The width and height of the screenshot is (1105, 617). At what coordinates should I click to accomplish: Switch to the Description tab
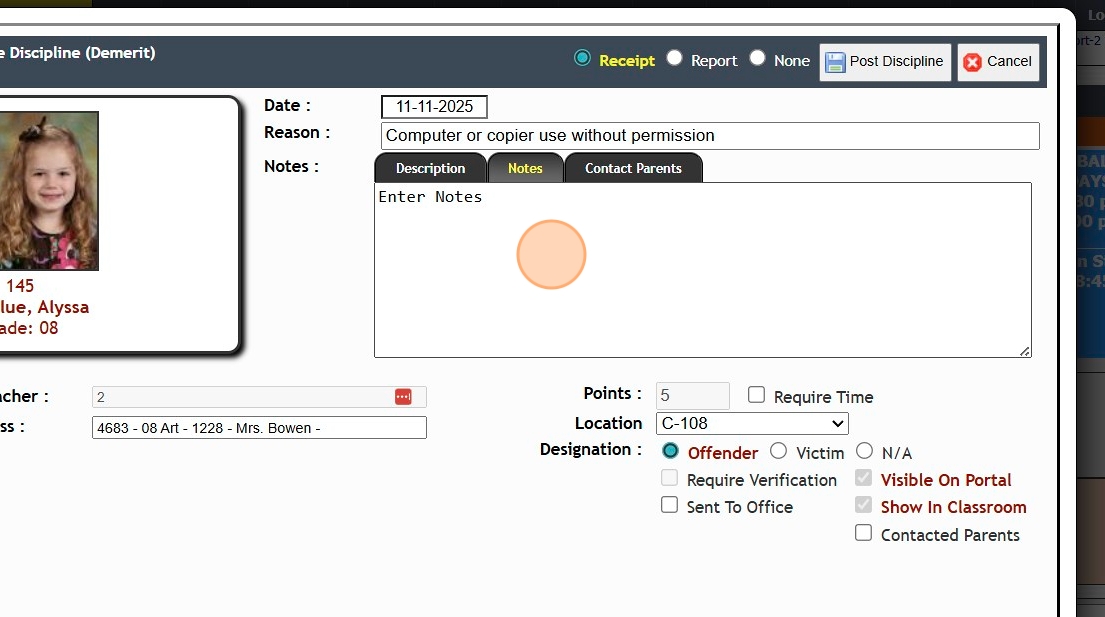click(x=431, y=168)
